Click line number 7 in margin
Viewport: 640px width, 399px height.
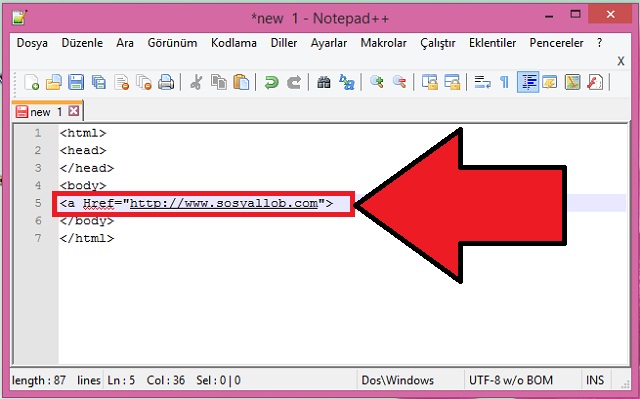[38, 238]
